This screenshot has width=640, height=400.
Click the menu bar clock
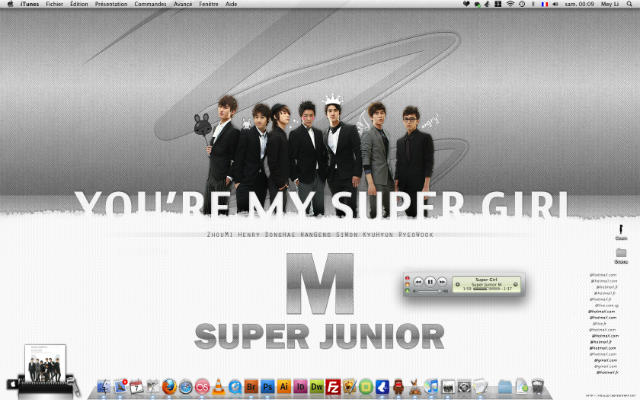click(579, 4)
